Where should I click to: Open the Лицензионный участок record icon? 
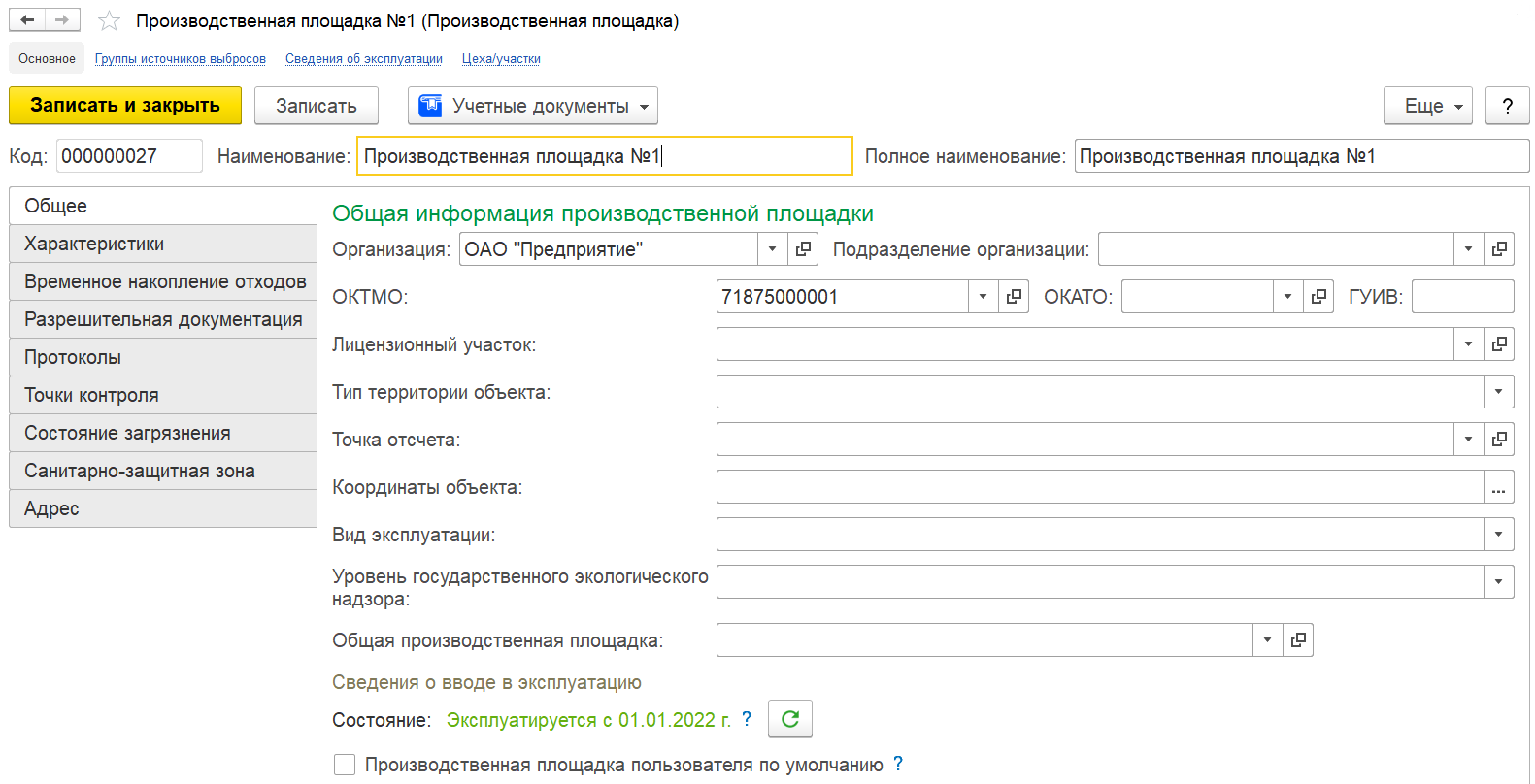pyautogui.click(x=1499, y=344)
